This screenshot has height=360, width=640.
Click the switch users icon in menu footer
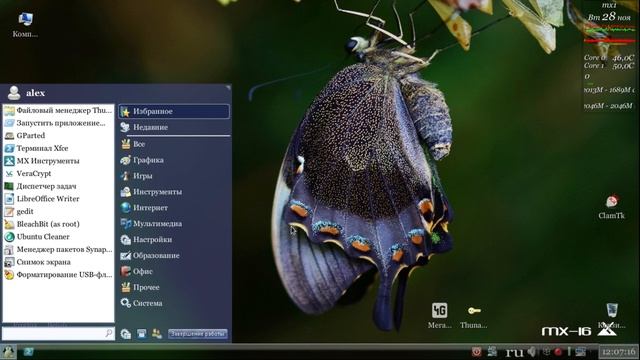[x=157, y=334]
